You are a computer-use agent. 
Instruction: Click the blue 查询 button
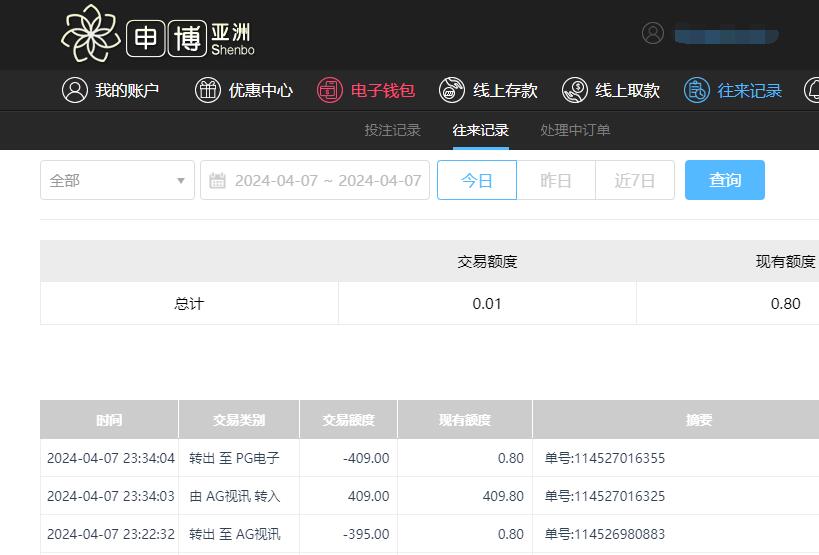[725, 180]
